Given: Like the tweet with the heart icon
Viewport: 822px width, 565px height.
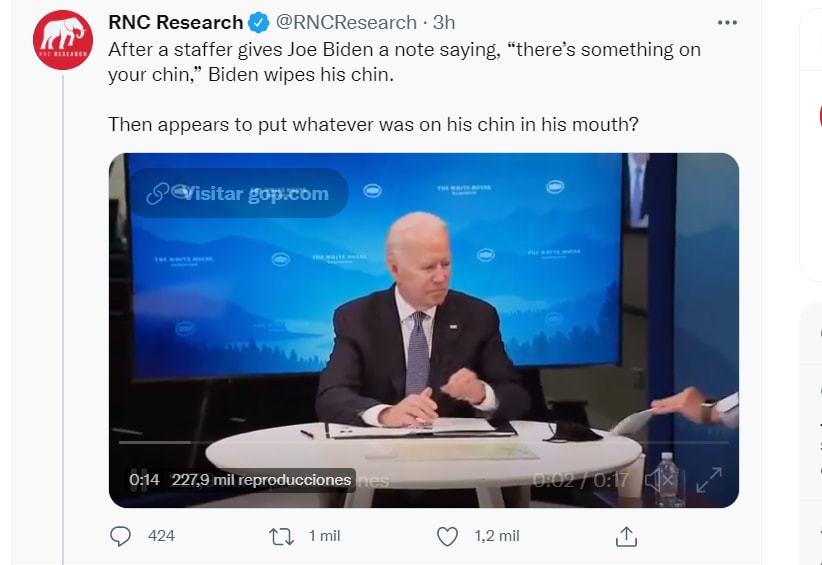Looking at the screenshot, I should (x=448, y=536).
